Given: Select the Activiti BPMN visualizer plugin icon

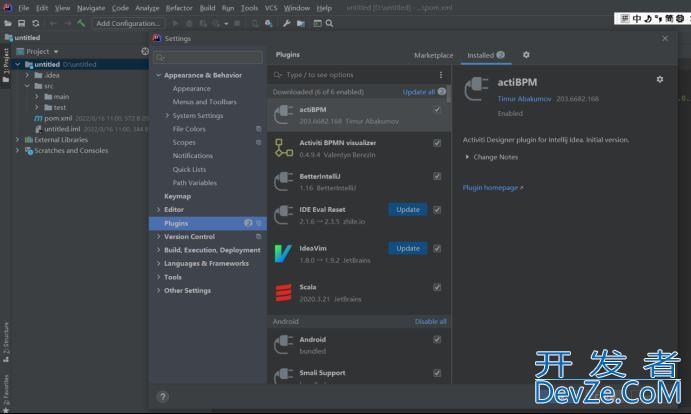Looking at the screenshot, I should click(x=283, y=148).
